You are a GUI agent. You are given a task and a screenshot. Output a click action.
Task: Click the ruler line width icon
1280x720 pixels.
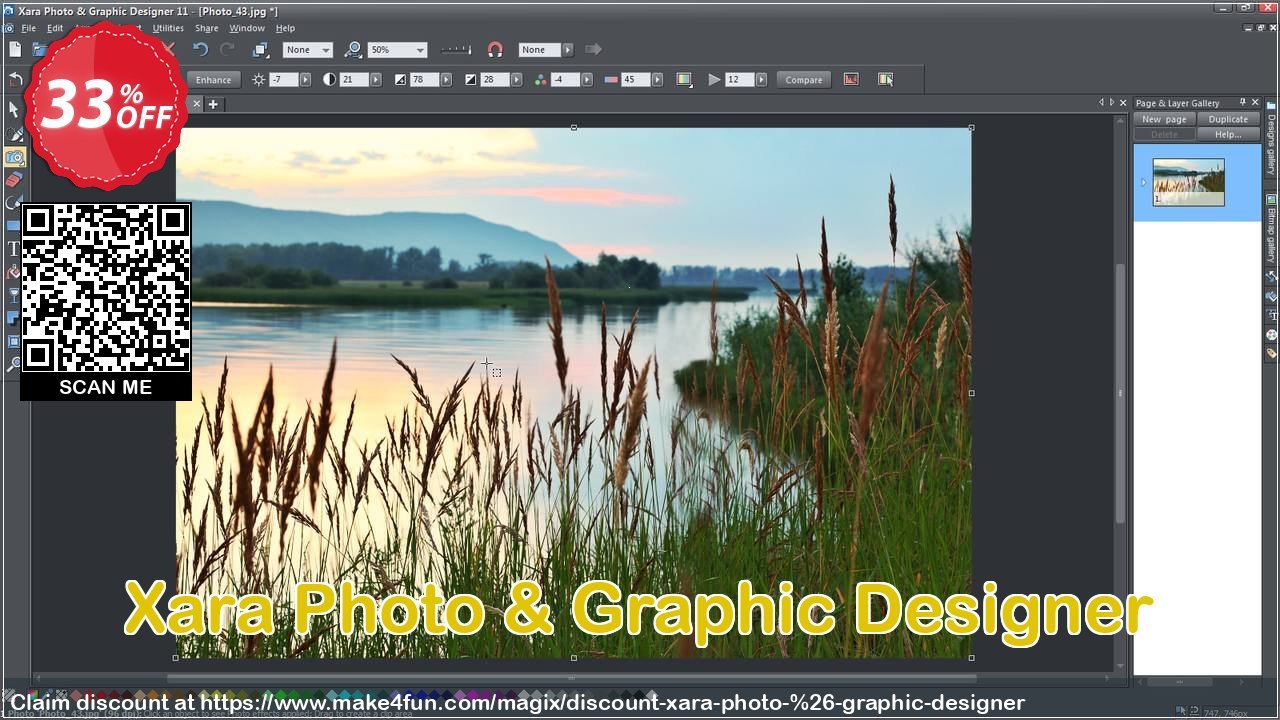point(456,49)
